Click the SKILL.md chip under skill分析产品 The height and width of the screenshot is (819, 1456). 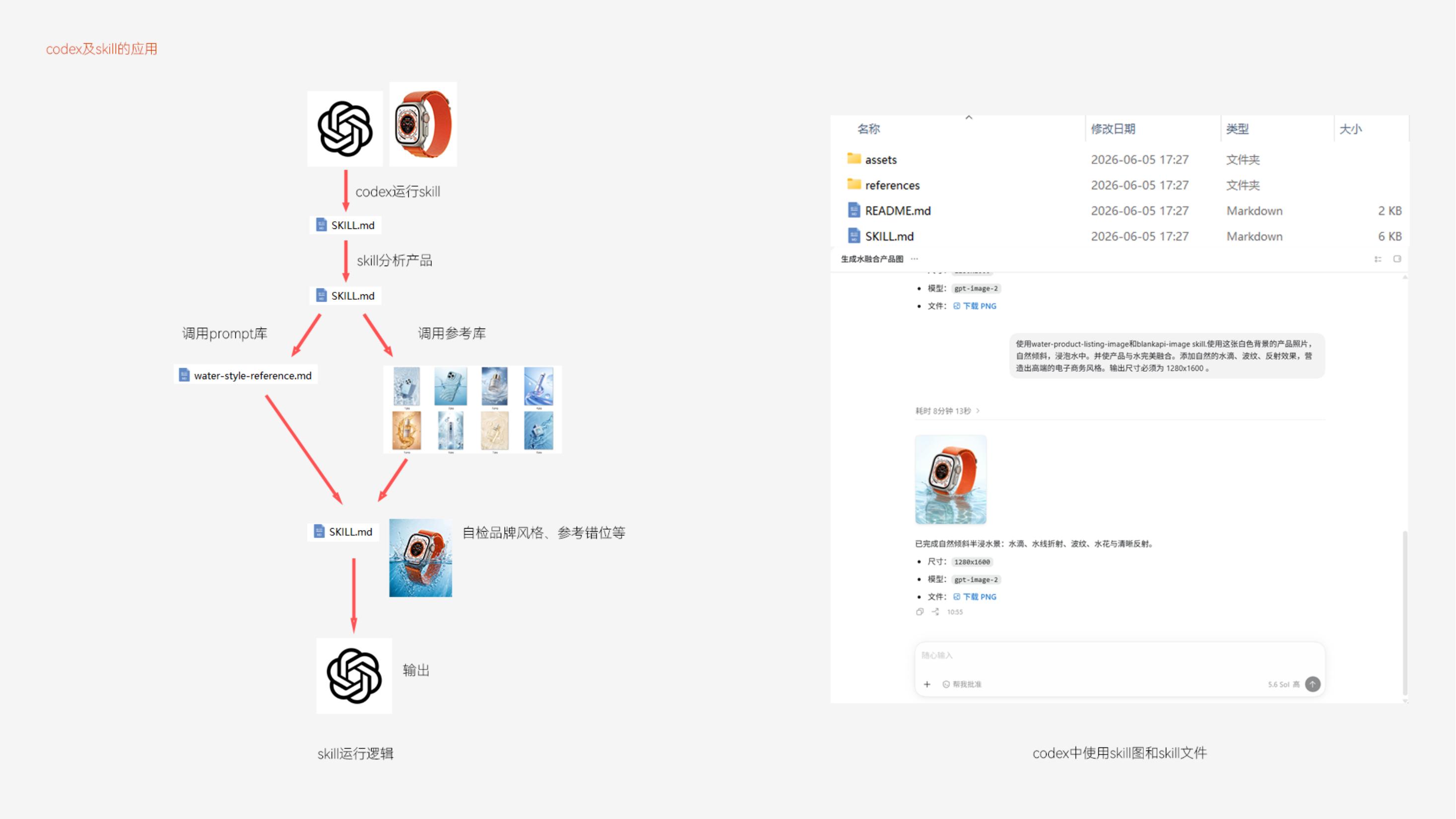click(x=345, y=296)
